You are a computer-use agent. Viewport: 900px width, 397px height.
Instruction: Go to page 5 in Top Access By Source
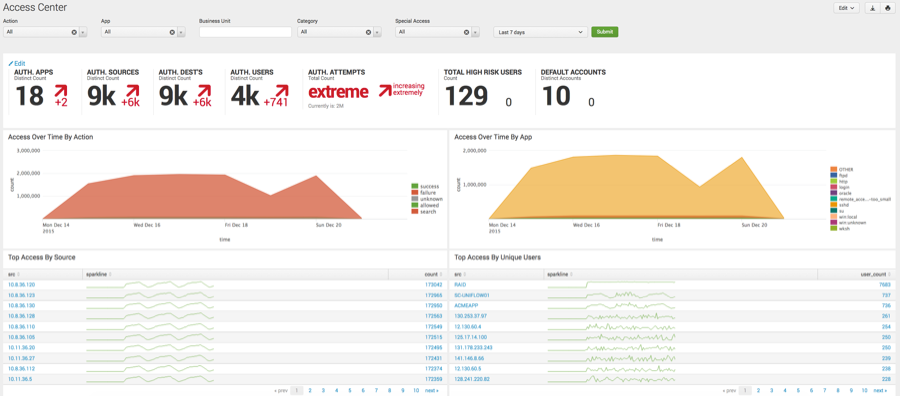click(350, 390)
